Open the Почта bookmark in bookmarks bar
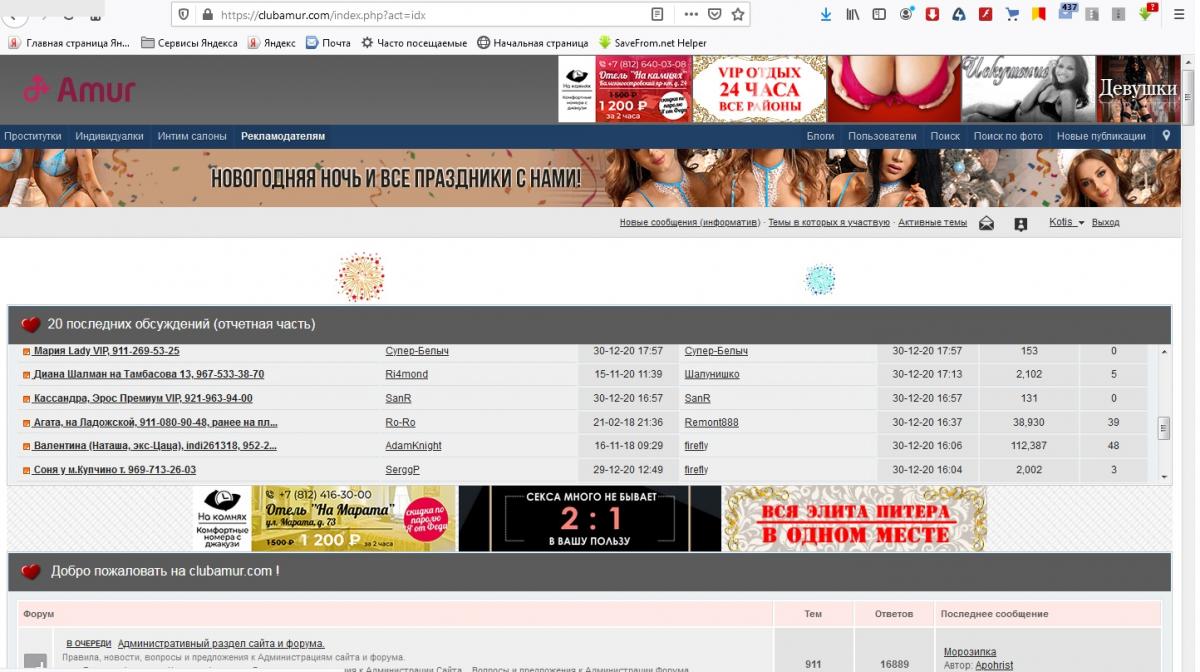This screenshot has width=1200, height=672. pyautogui.click(x=328, y=43)
